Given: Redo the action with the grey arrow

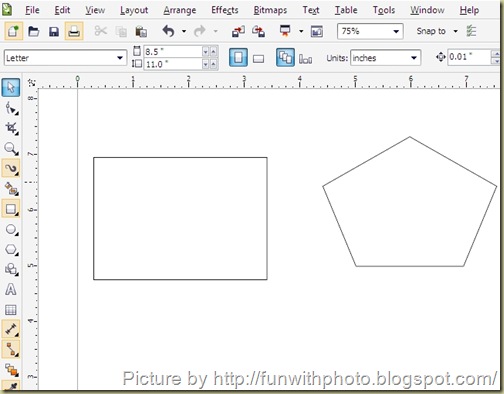Looking at the screenshot, I should coord(200,31).
